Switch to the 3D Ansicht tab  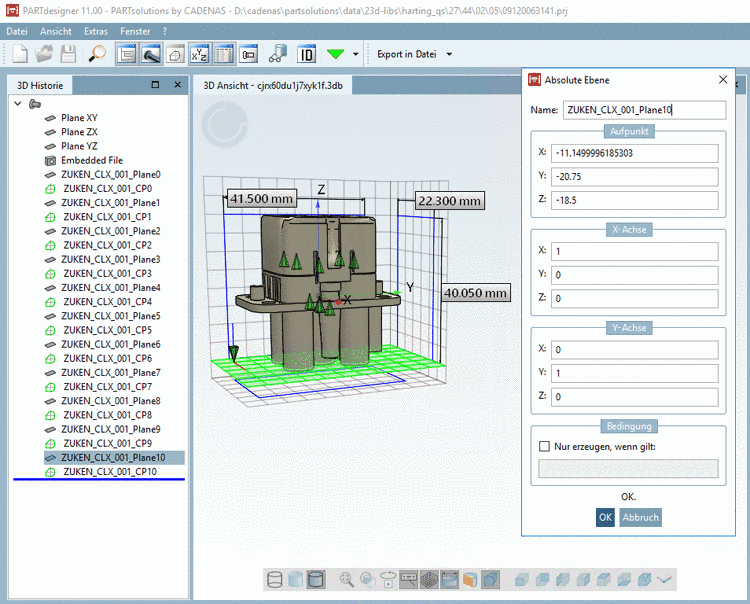point(273,86)
